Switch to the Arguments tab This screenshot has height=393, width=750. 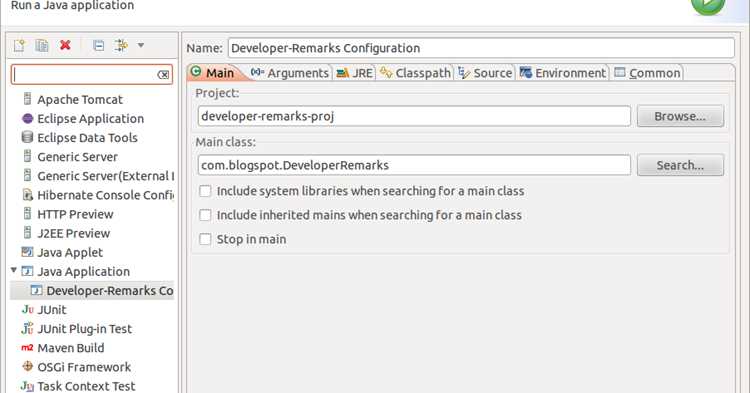pos(290,73)
